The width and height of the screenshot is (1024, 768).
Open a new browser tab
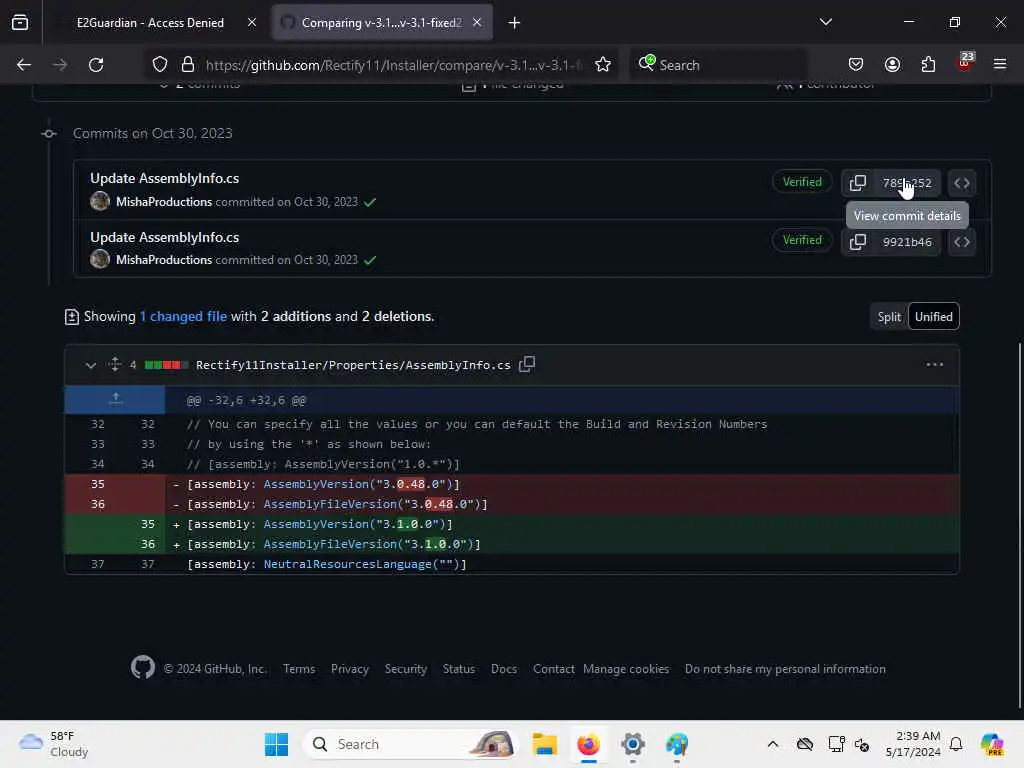(x=515, y=23)
